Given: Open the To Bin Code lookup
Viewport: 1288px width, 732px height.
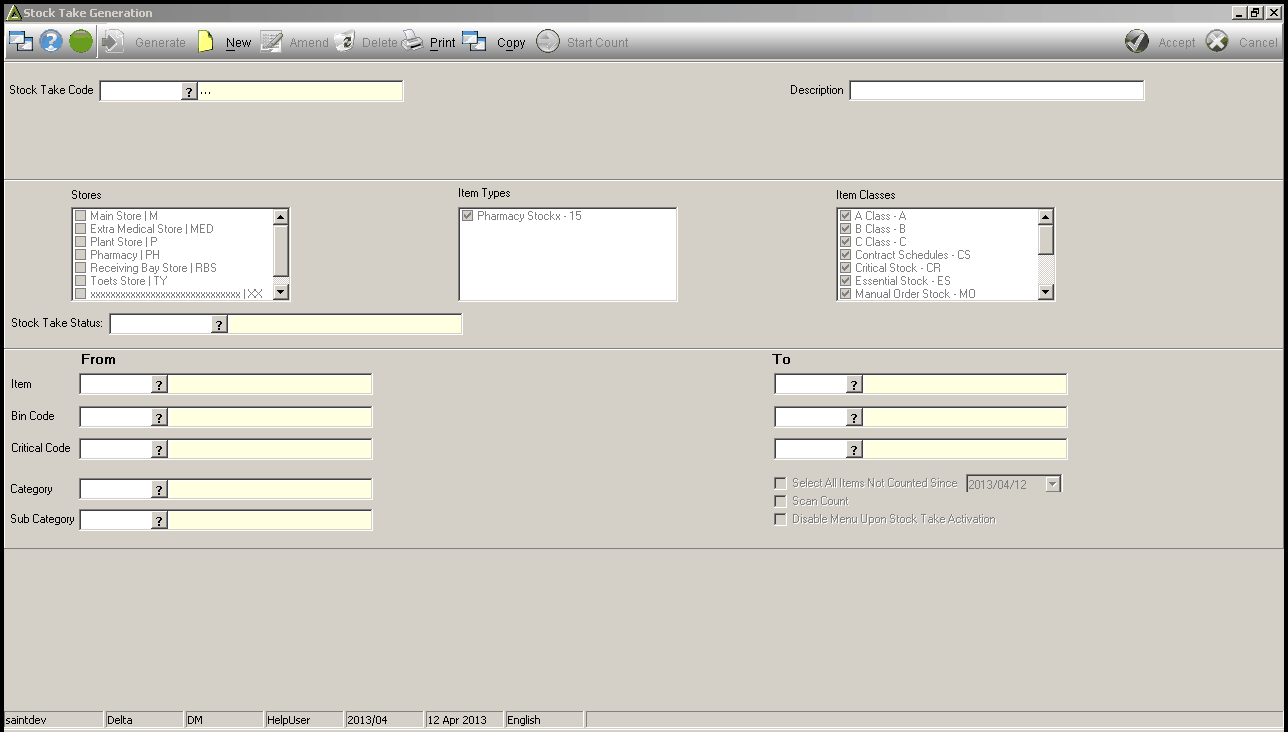Looking at the screenshot, I should coord(854,417).
